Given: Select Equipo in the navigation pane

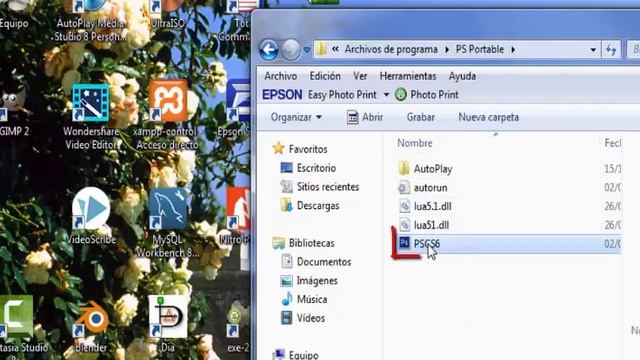Looking at the screenshot, I should coord(304,355).
